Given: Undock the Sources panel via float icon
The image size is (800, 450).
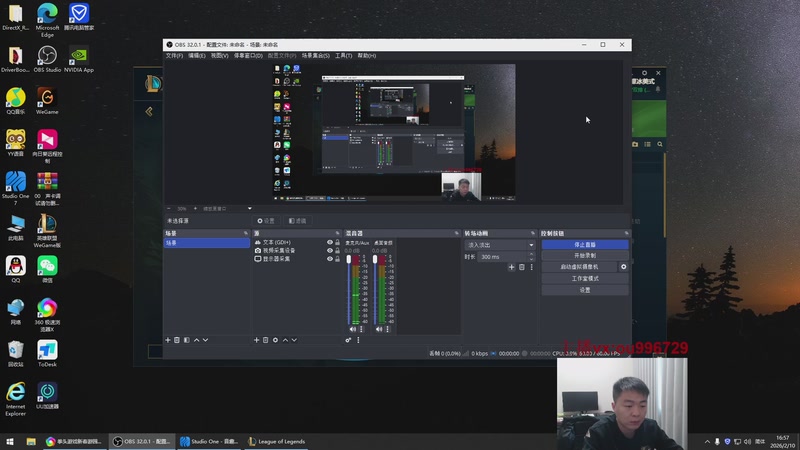Looking at the screenshot, I should tap(337, 233).
